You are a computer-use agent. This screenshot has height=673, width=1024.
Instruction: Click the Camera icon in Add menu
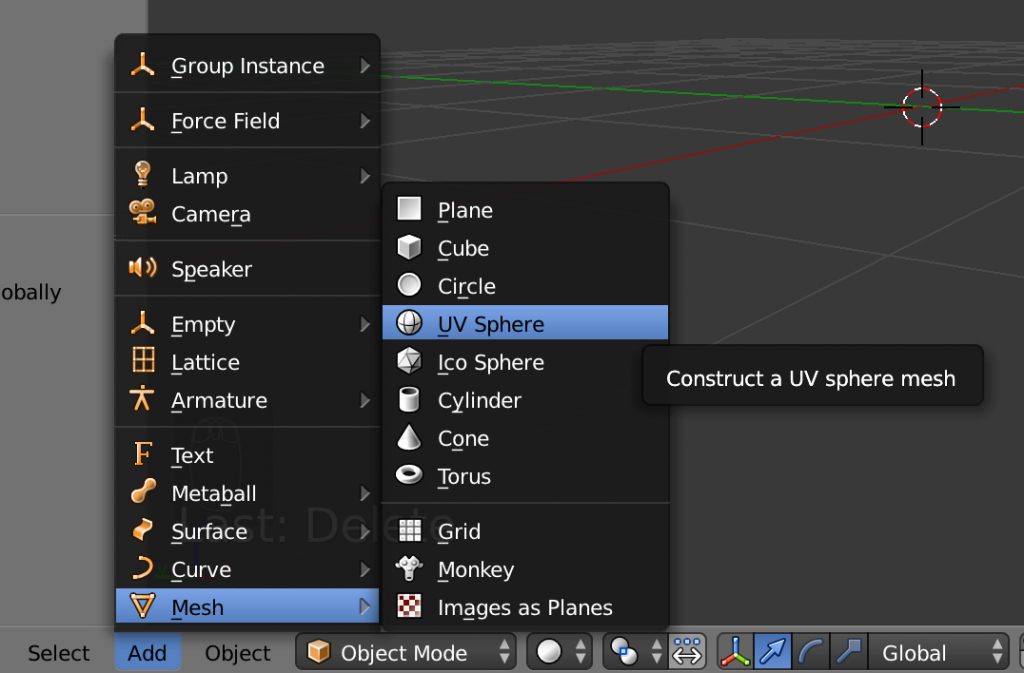142,213
